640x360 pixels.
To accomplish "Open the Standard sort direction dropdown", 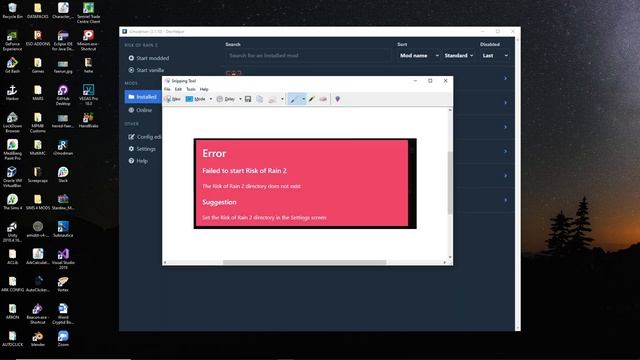I will (x=459, y=56).
